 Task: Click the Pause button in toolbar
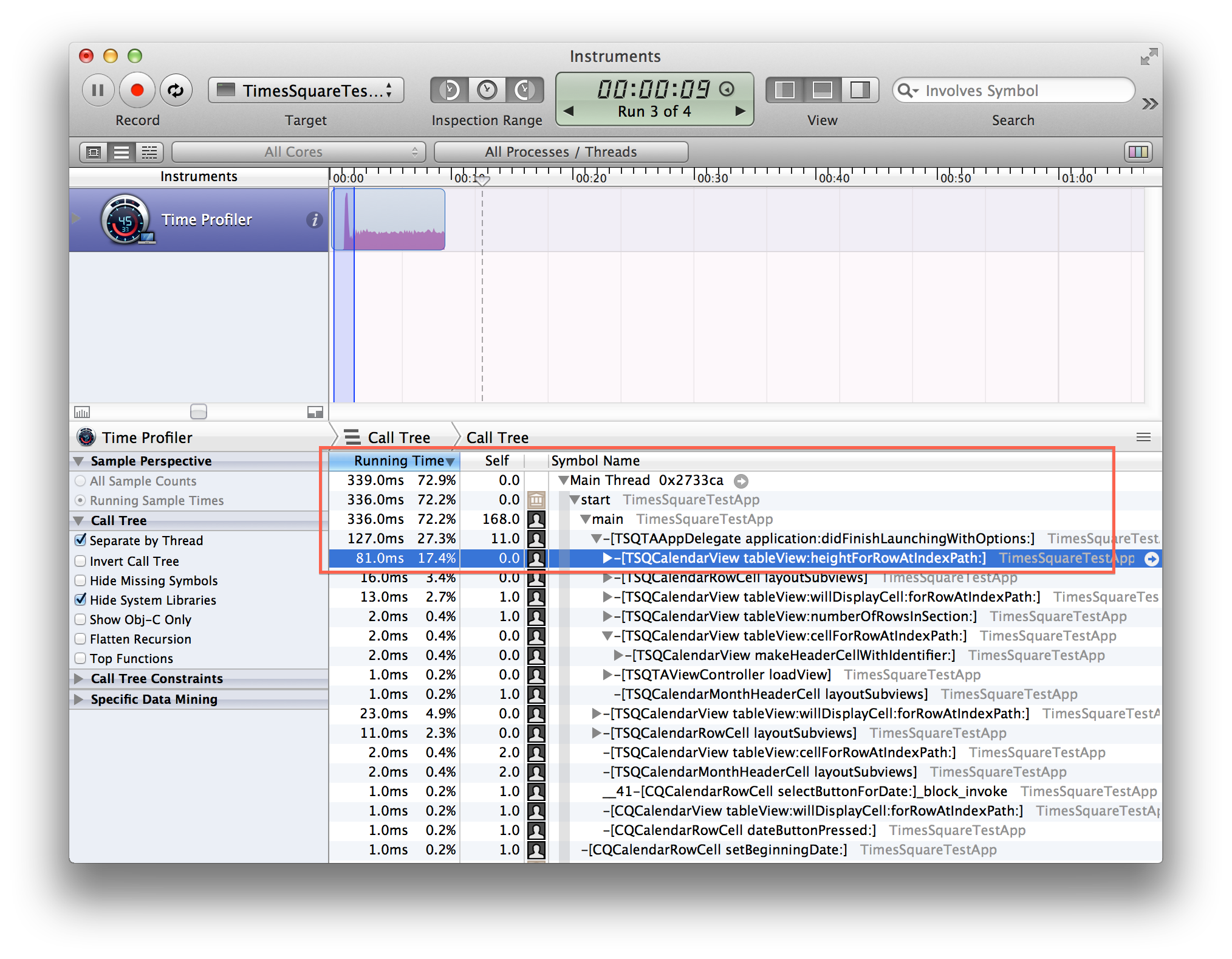pos(97,90)
